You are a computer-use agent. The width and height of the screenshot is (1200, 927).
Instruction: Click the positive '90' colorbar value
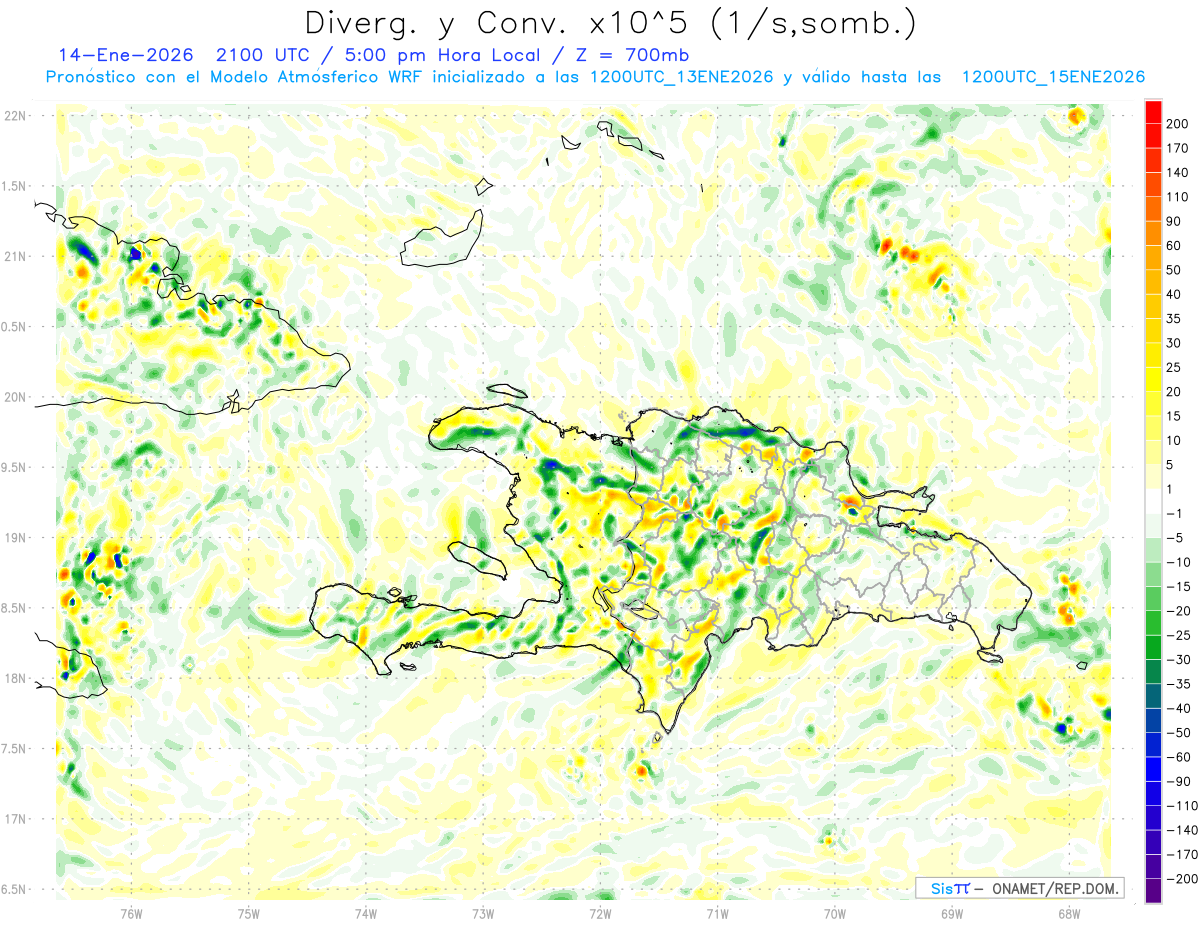coord(1175,221)
